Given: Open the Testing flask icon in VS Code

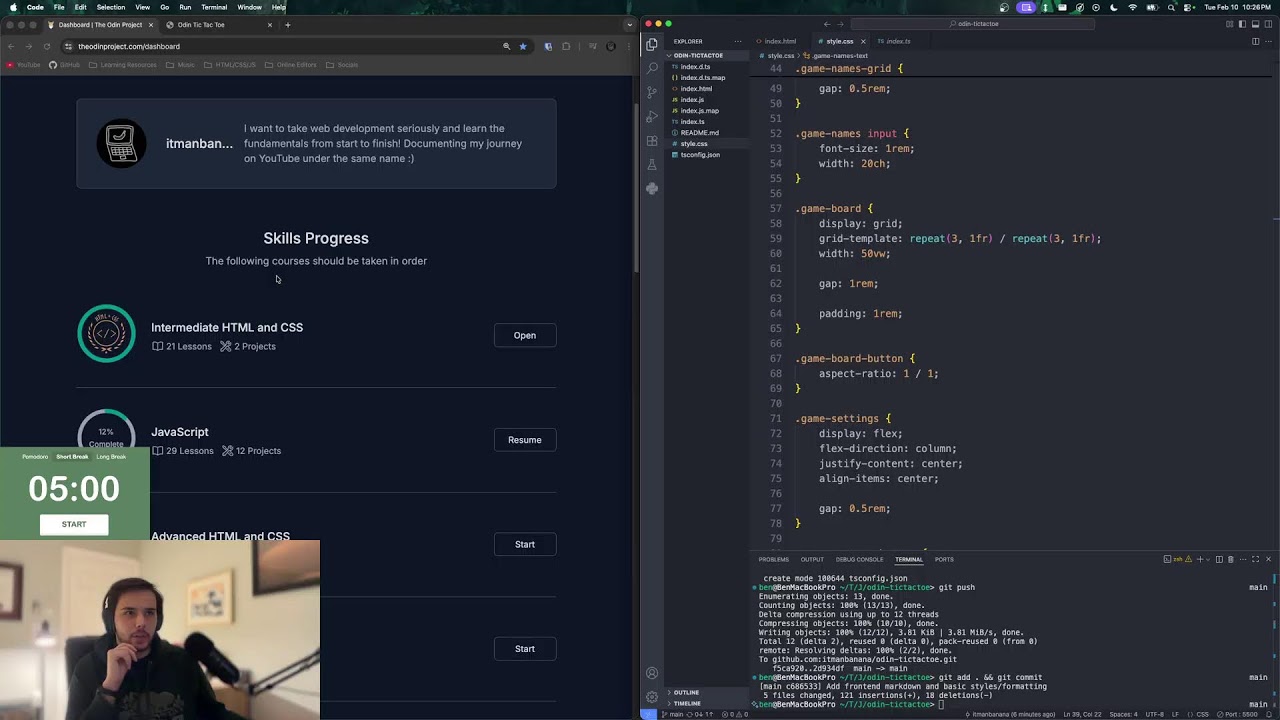Looking at the screenshot, I should 652,164.
